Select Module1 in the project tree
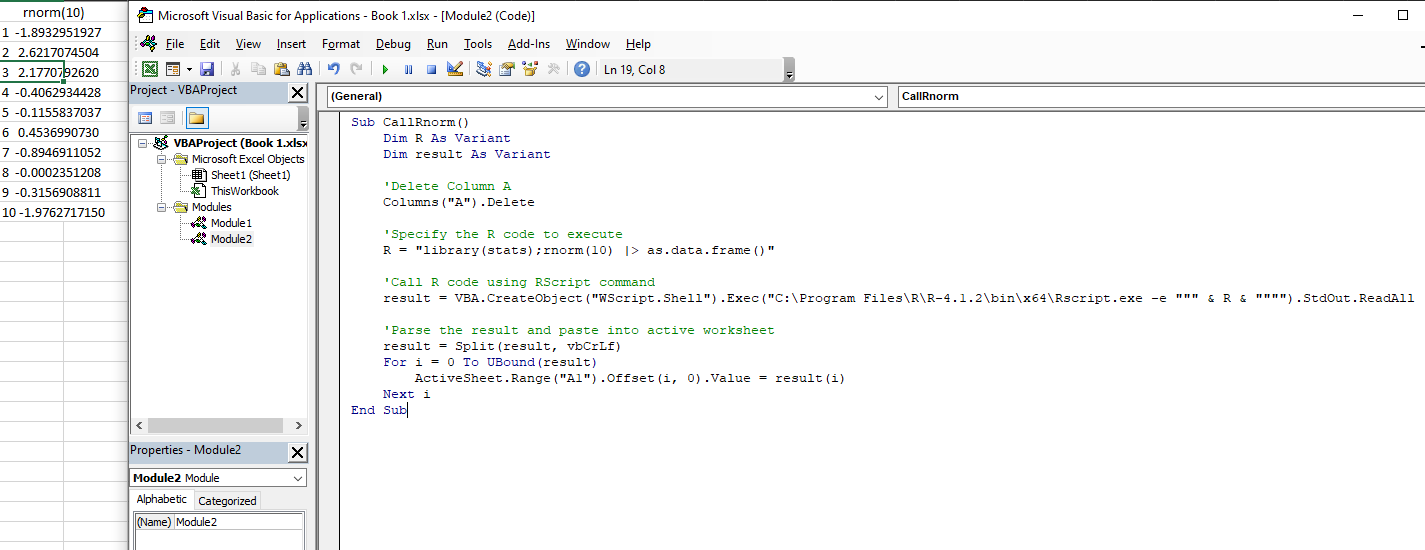This screenshot has width=1425, height=550. coord(231,223)
